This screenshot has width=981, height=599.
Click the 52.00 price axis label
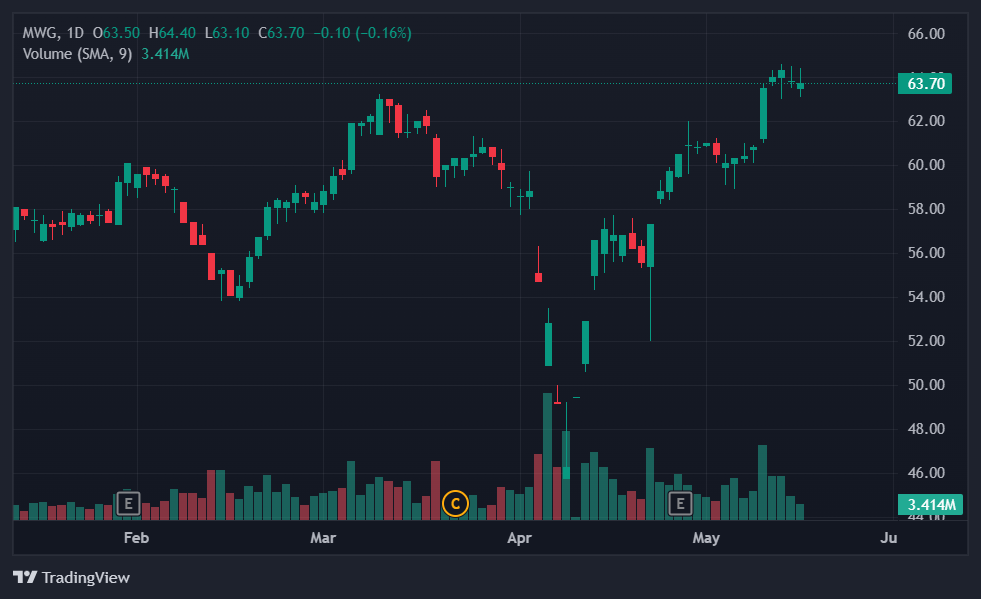coord(926,340)
